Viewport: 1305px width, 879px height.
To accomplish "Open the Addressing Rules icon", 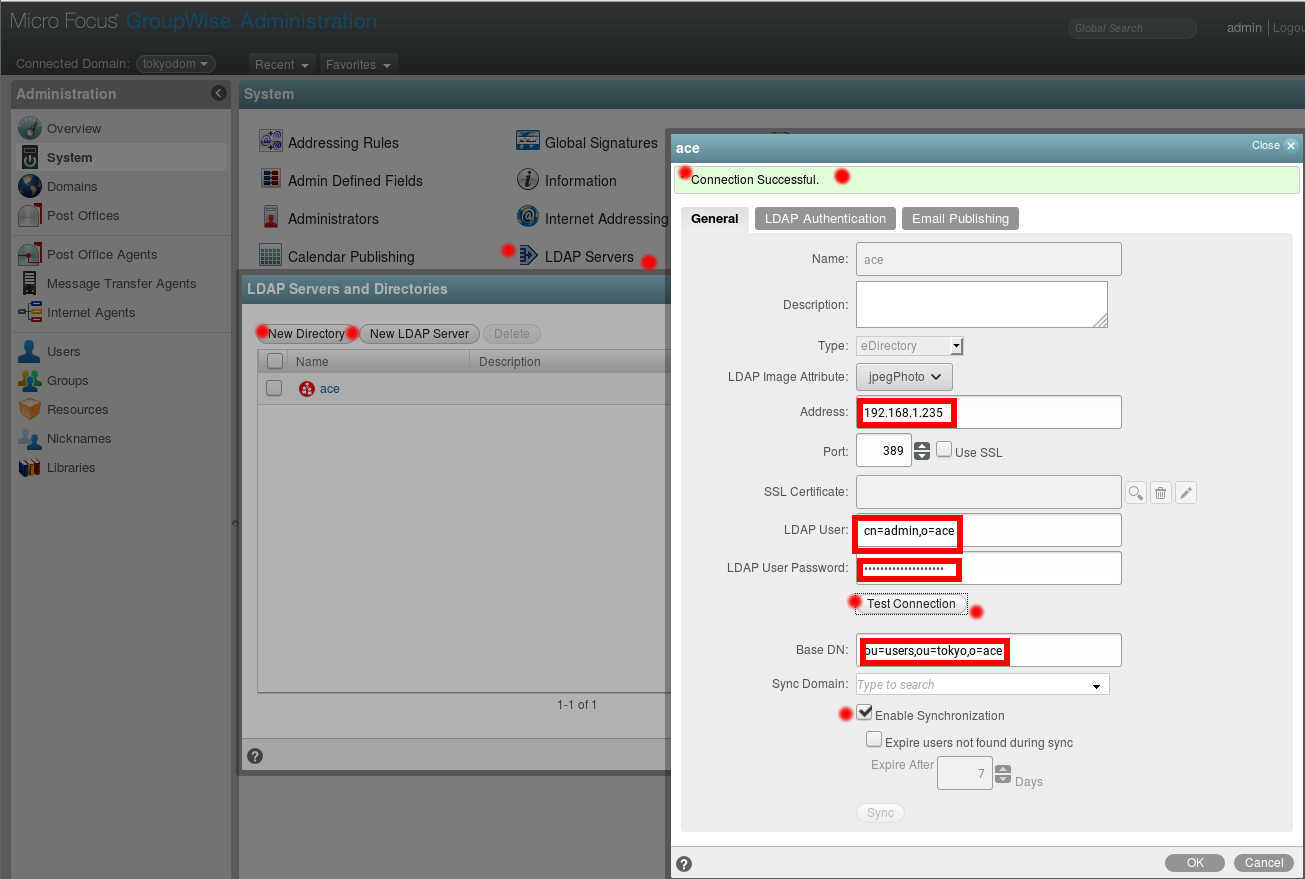I will [271, 142].
